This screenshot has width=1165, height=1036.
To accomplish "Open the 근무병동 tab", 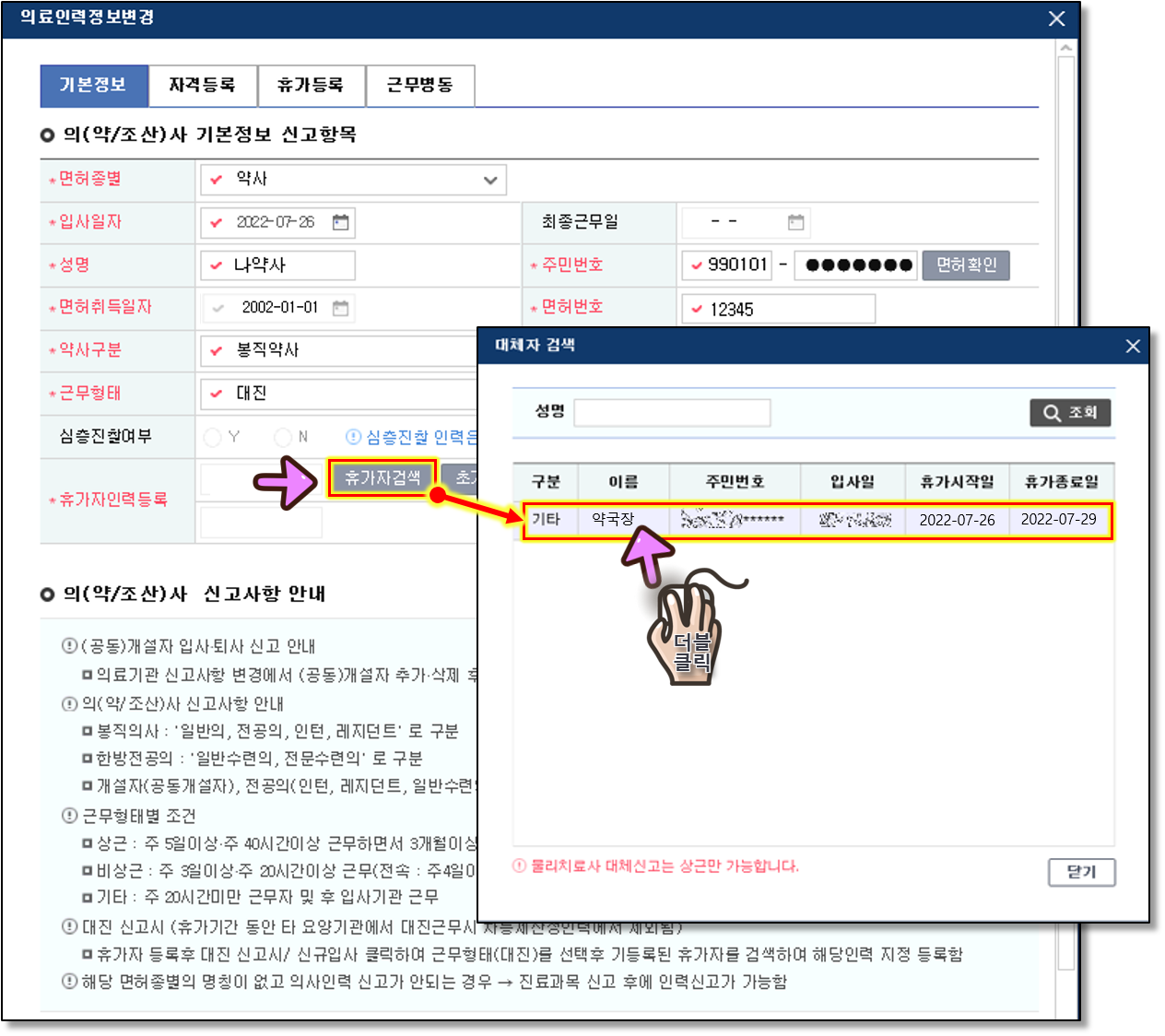I will pyautogui.click(x=419, y=86).
